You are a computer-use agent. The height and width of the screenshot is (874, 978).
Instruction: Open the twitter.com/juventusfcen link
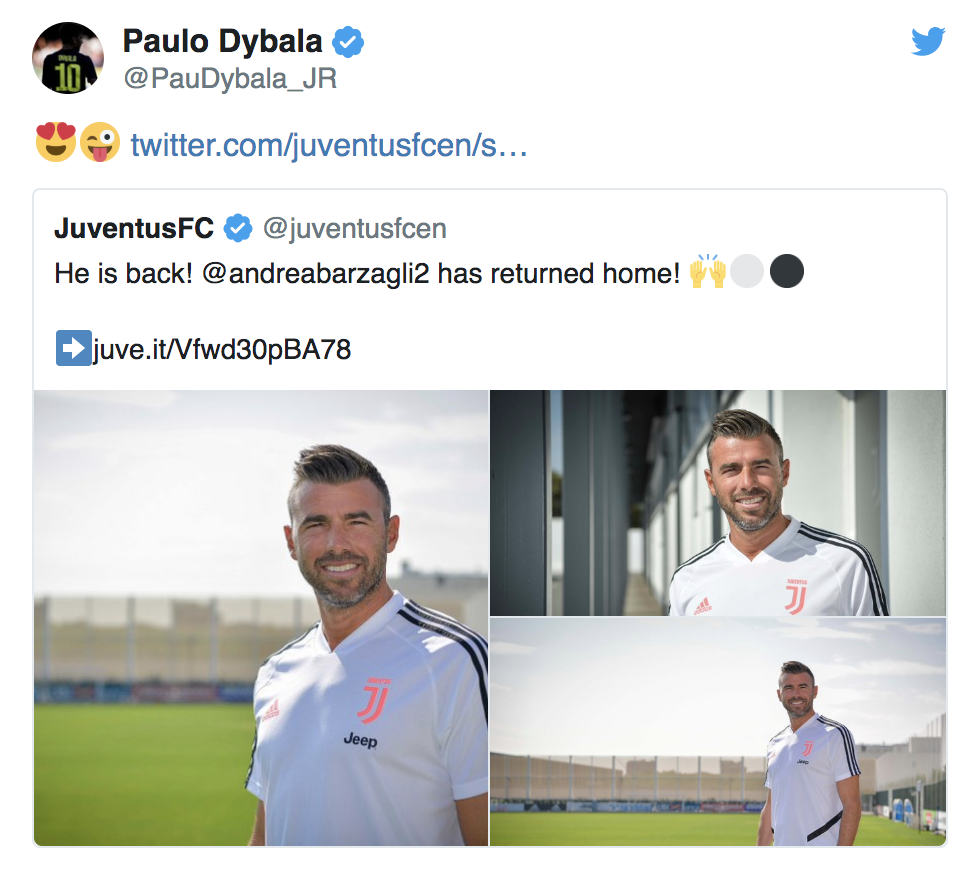tap(329, 145)
